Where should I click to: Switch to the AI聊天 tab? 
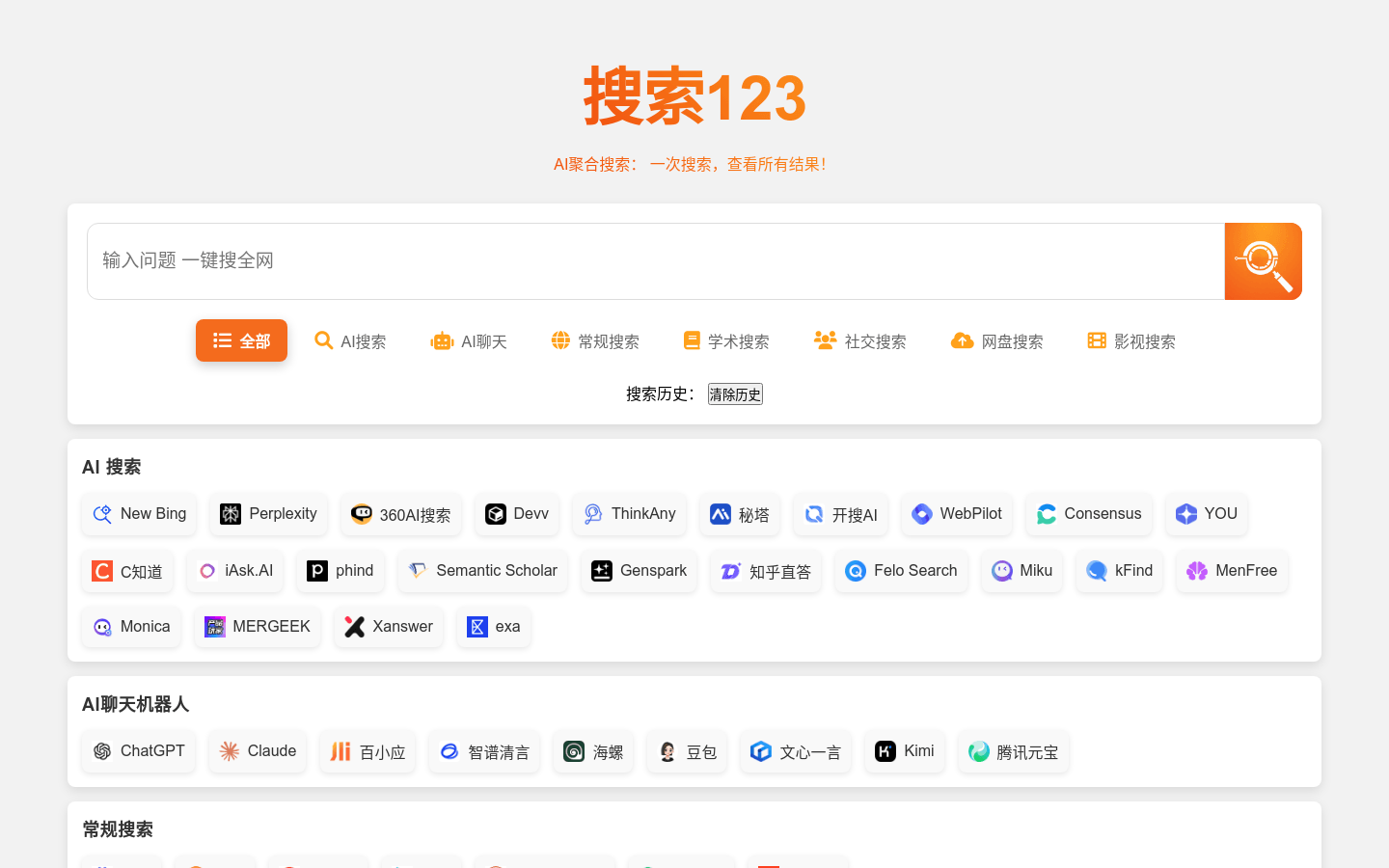tap(469, 340)
